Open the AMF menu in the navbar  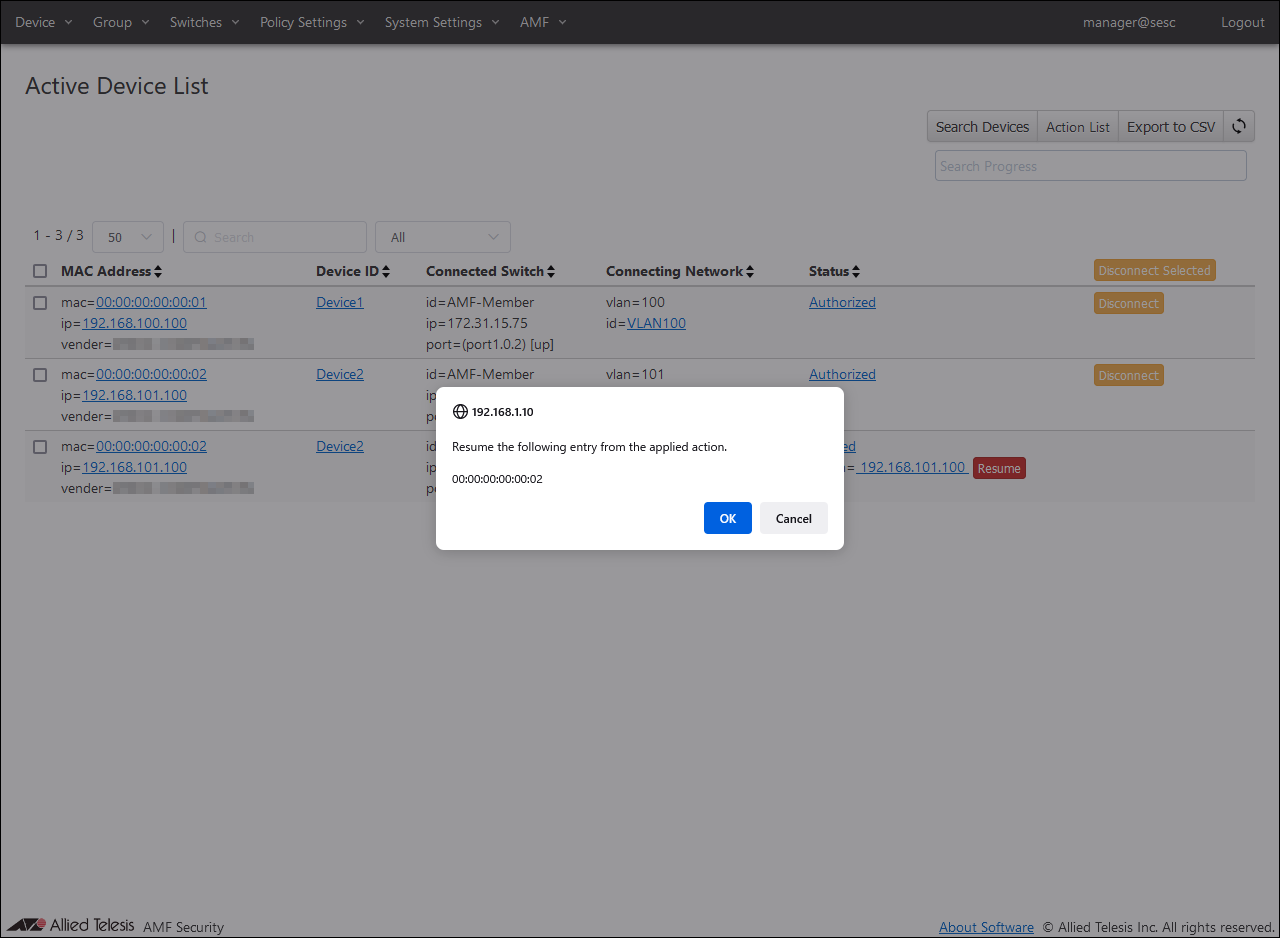coord(543,22)
